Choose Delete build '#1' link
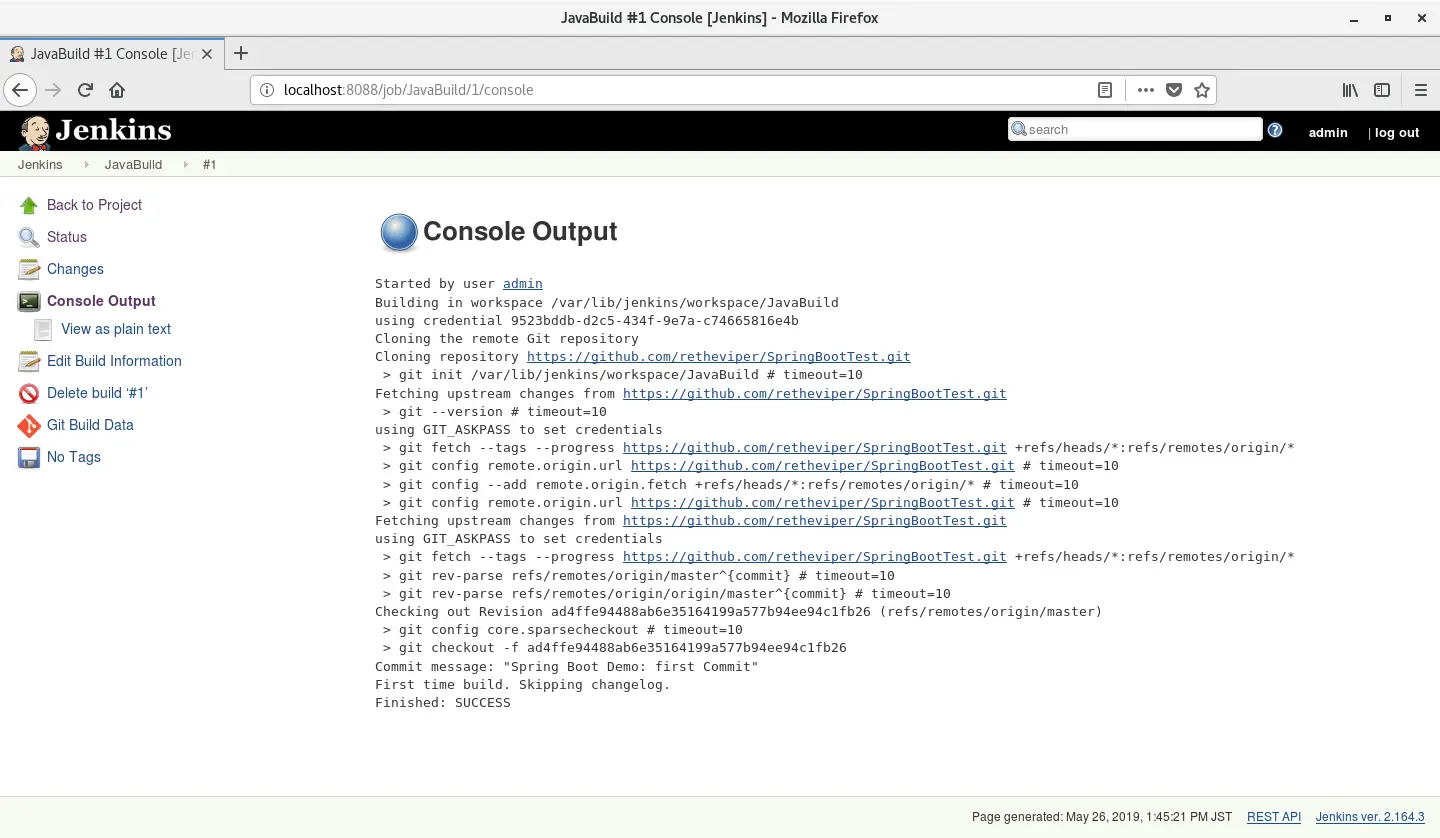This screenshot has height=838, width=1440. [x=97, y=393]
